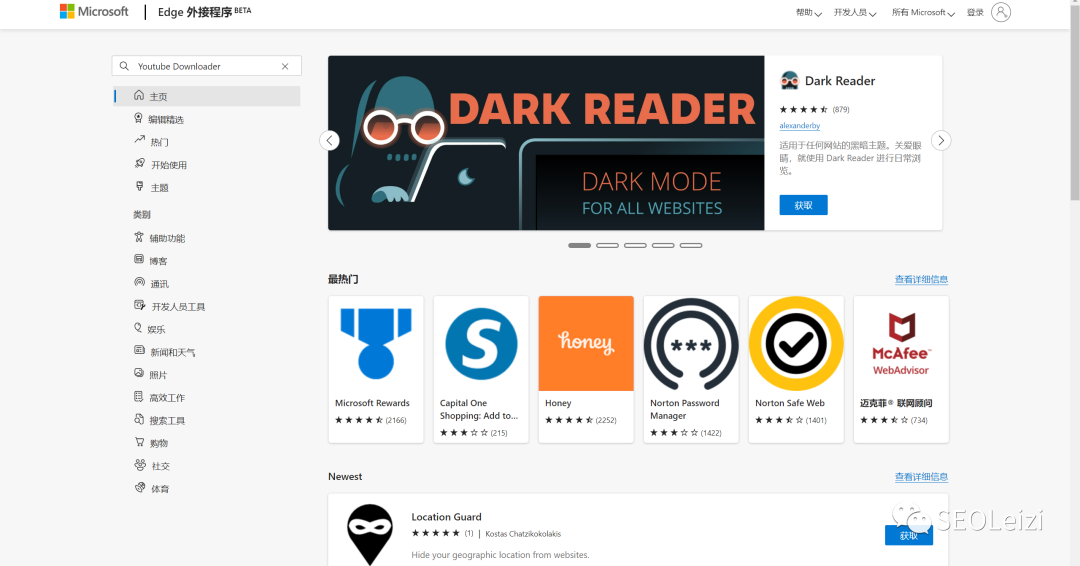This screenshot has width=1080, height=566.
Task: Expand the 帮助 dropdown menu
Action: 809,12
